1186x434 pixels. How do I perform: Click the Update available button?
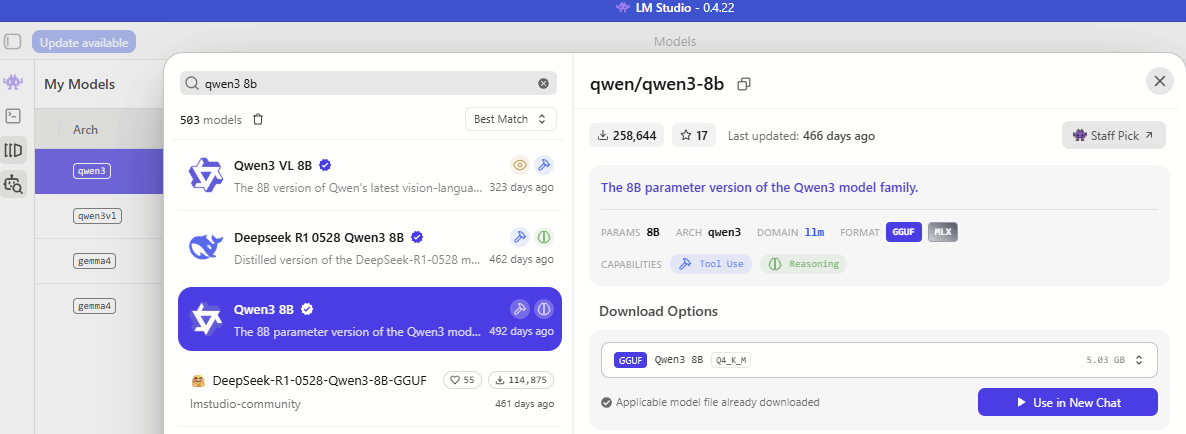pos(84,42)
